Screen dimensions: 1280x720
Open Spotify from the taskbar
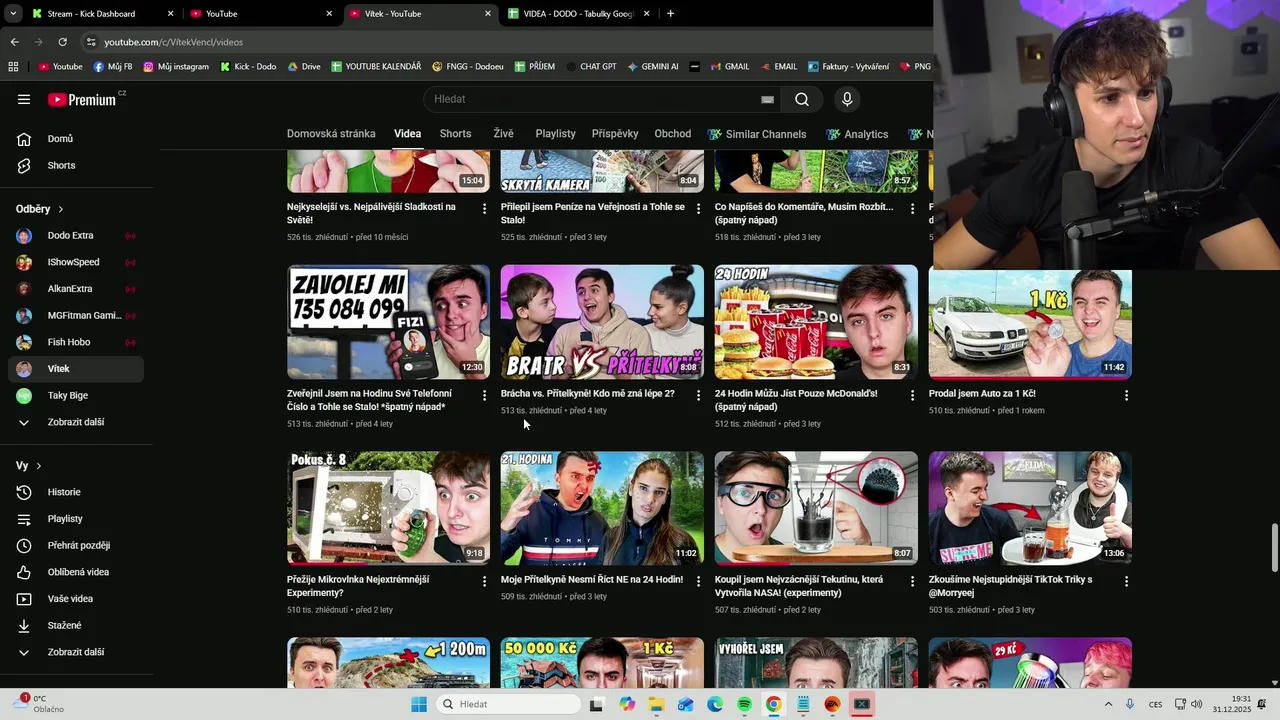[744, 704]
